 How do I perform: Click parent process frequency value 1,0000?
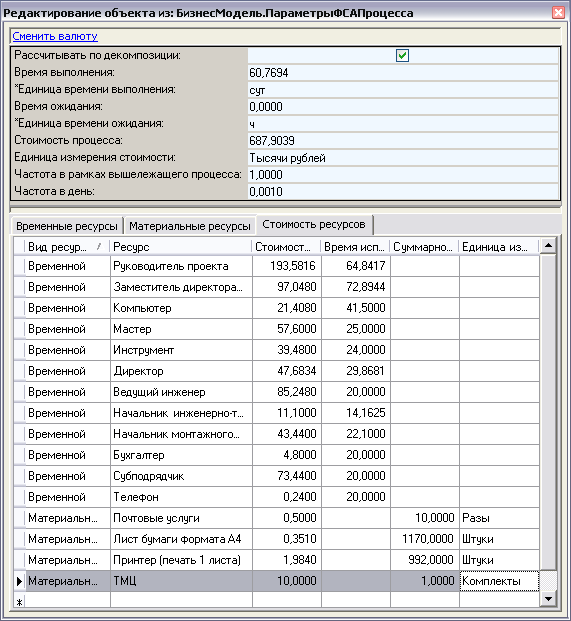pos(403,175)
